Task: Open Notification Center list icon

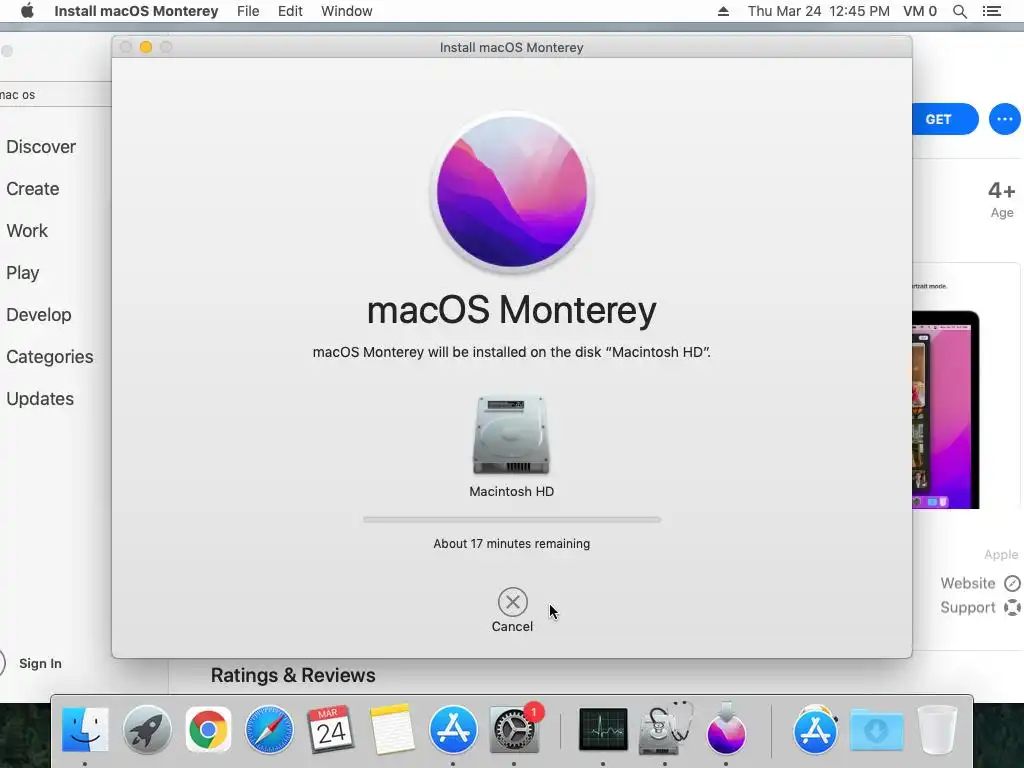Action: 991,11
